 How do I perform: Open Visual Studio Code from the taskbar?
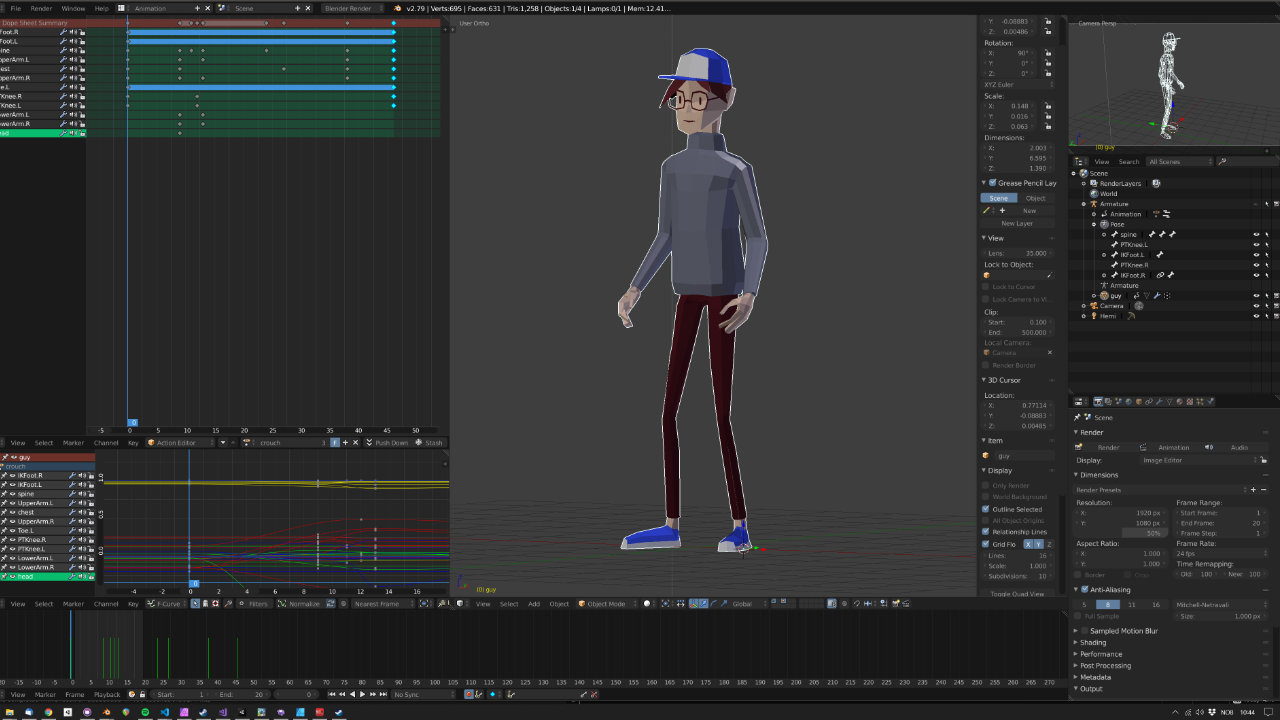pos(164,712)
